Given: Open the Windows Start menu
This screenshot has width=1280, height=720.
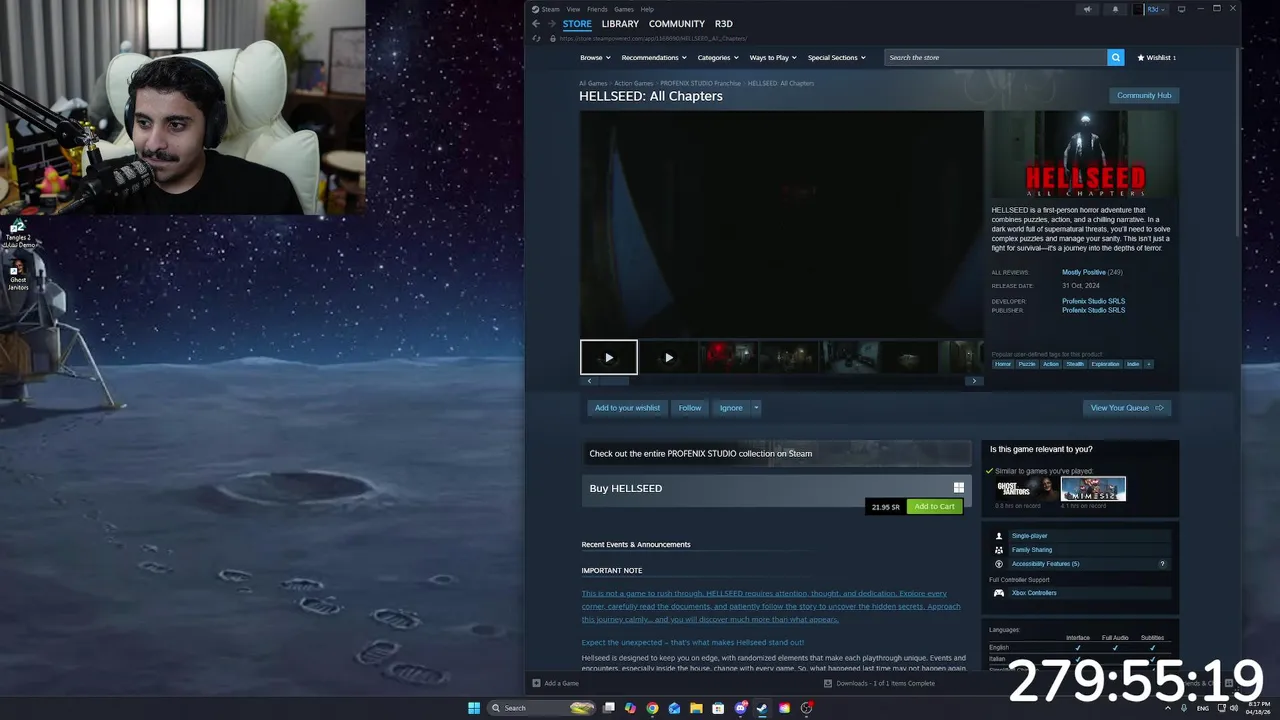Looking at the screenshot, I should pos(474,708).
